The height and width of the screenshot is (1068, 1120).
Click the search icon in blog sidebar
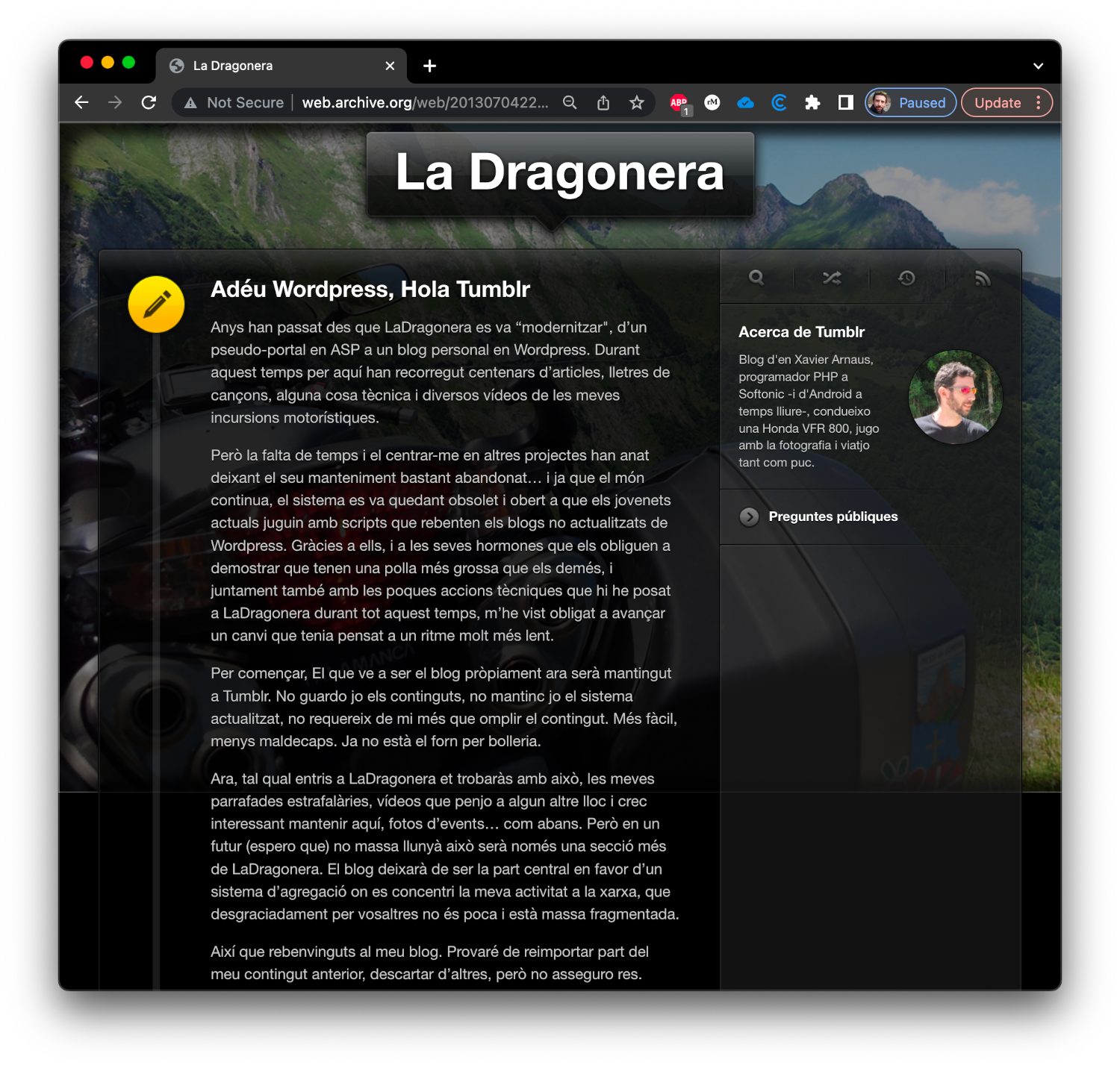pyautogui.click(x=756, y=278)
